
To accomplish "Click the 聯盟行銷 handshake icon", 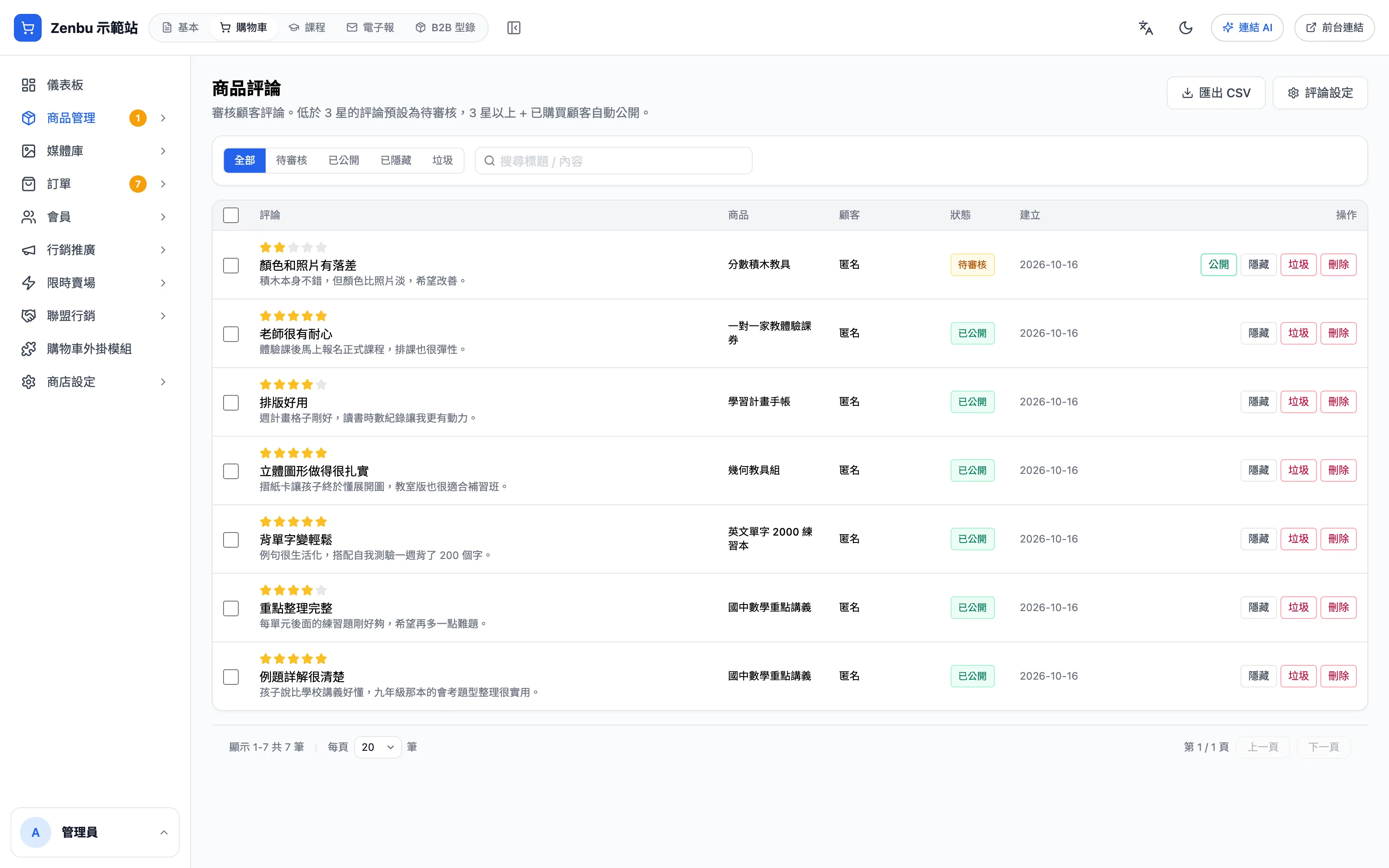I will [29, 316].
